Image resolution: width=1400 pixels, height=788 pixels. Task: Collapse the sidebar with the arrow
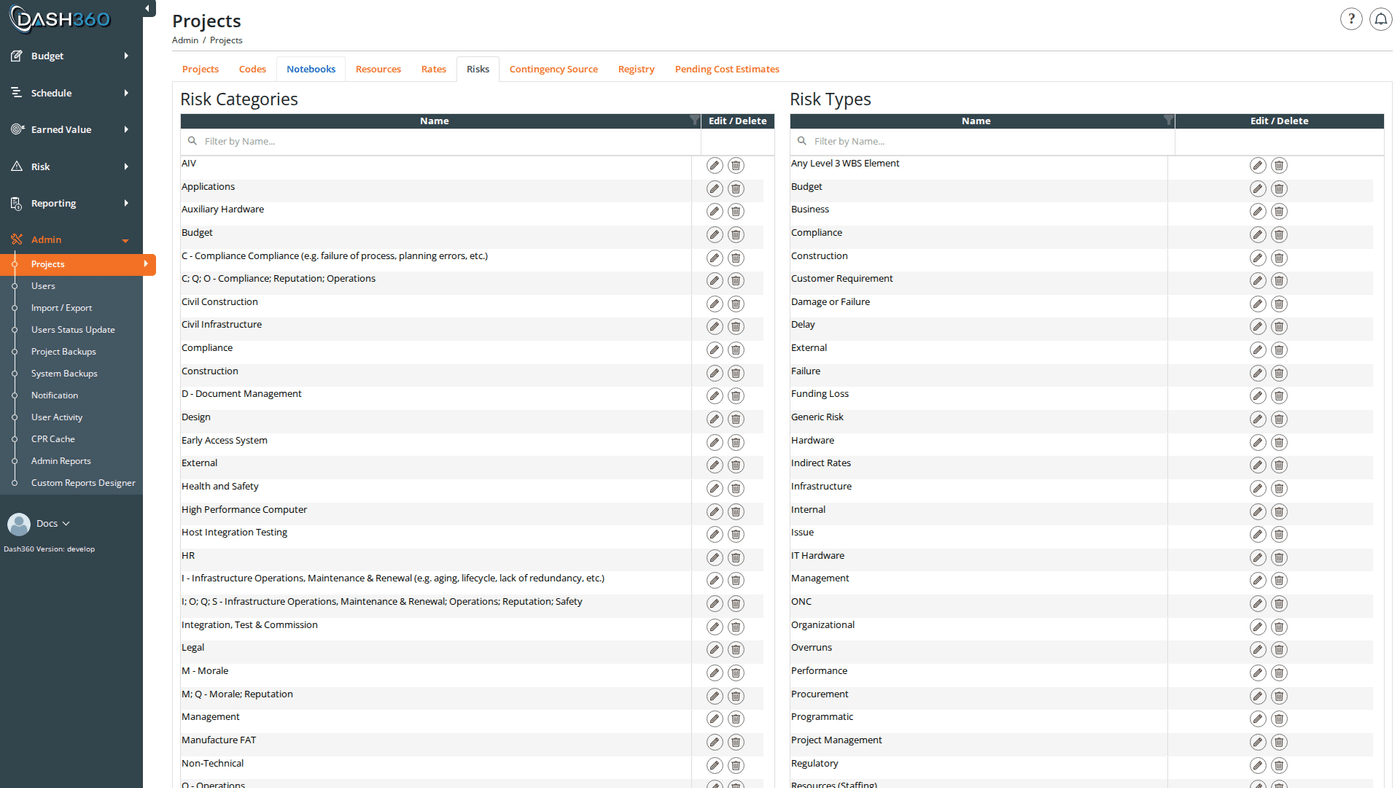point(148,9)
